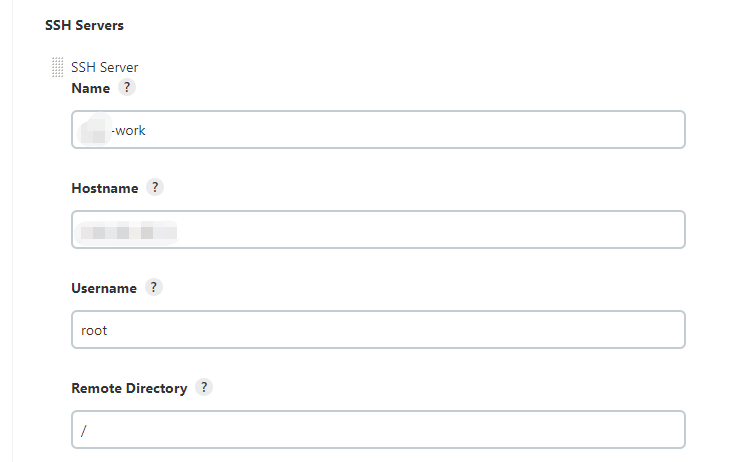
Task: Click the blurred prefix before "-work"
Action: tap(95, 130)
